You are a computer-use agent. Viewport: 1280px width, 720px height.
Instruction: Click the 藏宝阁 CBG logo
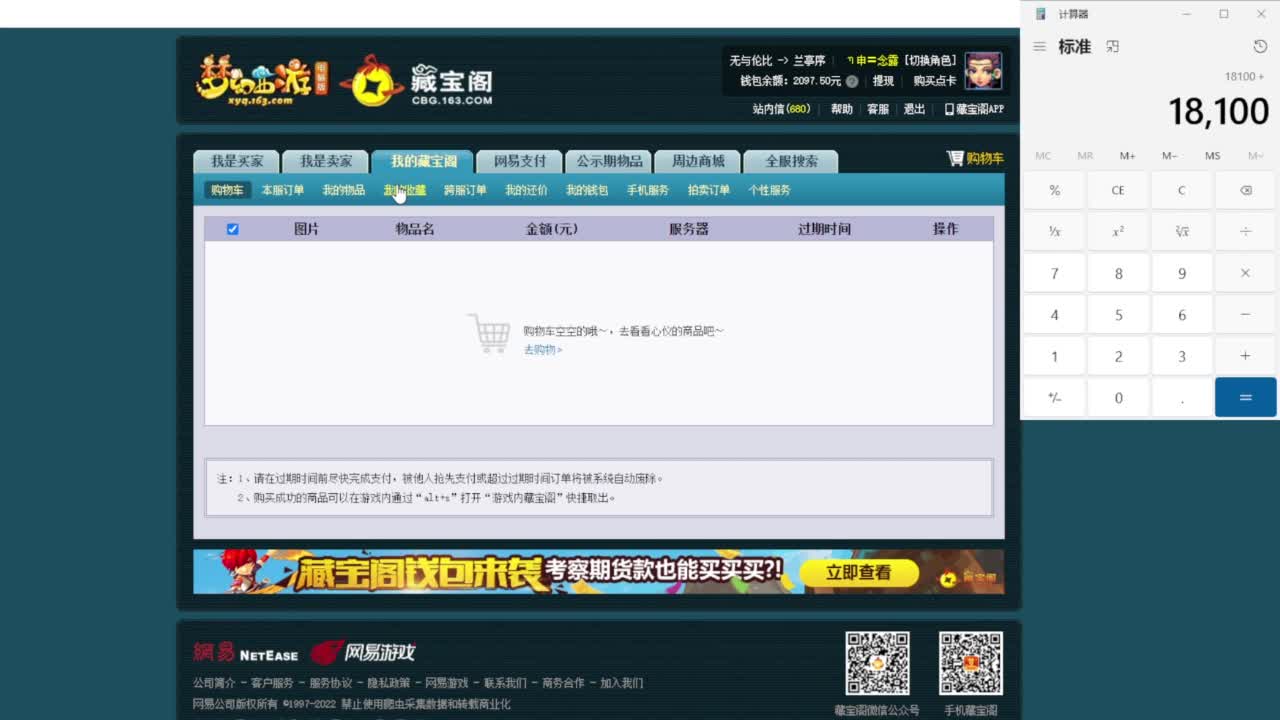tap(416, 82)
